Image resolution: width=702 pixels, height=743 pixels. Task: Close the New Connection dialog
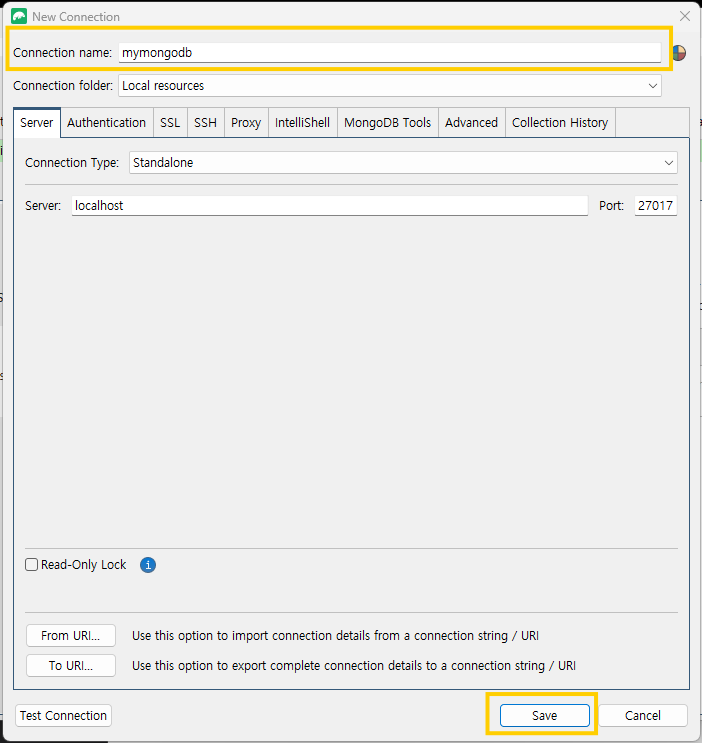[x=685, y=16]
